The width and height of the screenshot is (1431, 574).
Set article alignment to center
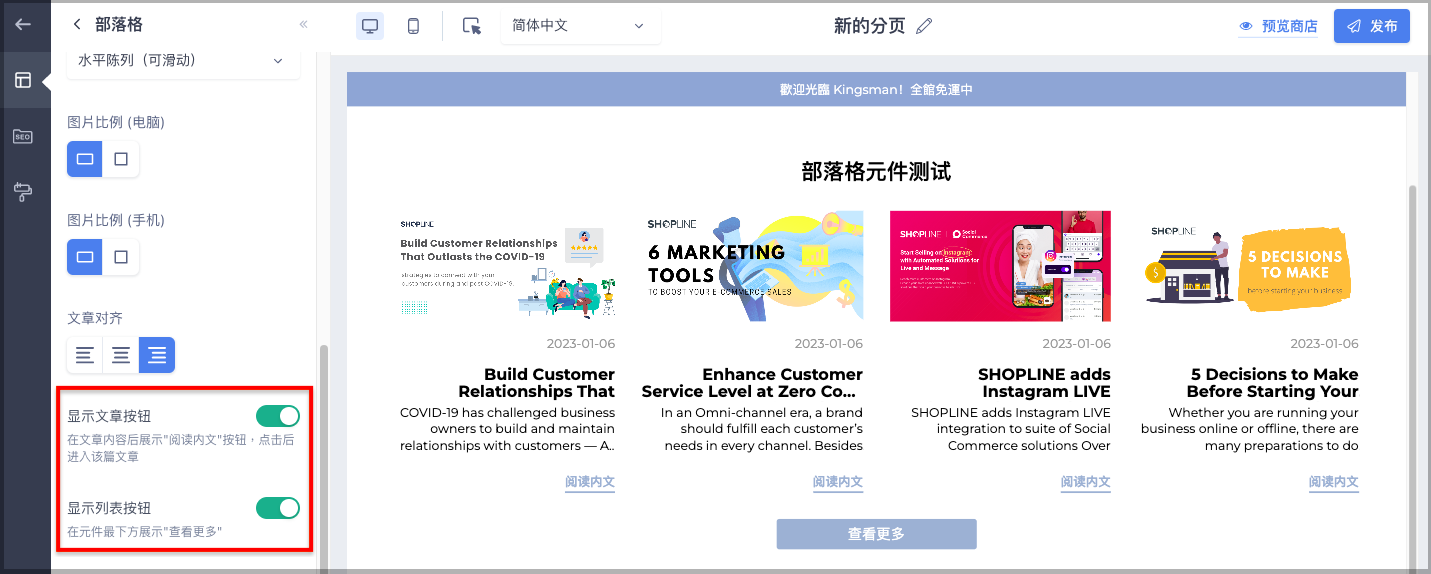click(x=121, y=355)
